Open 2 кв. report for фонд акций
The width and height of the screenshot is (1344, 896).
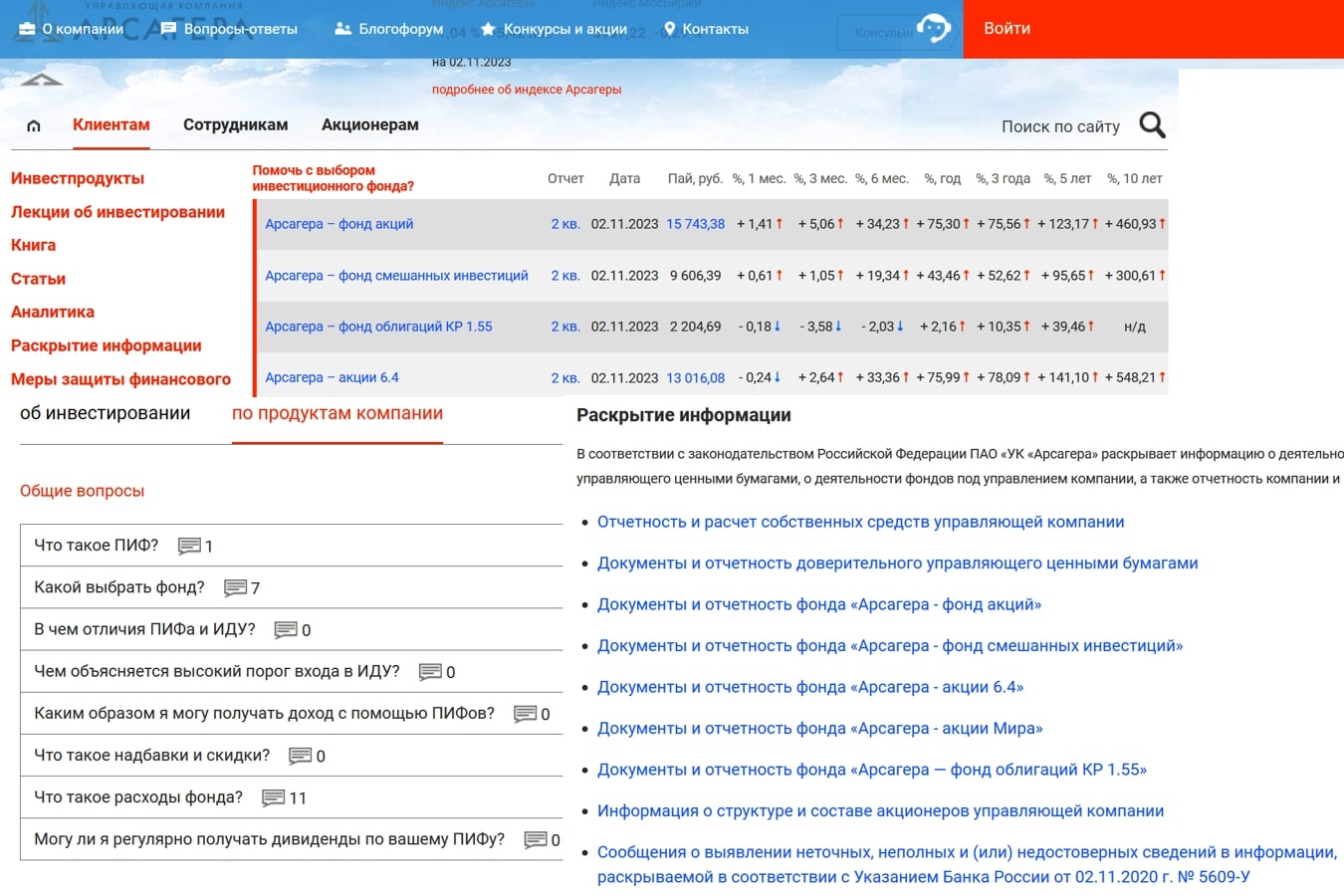tap(565, 224)
